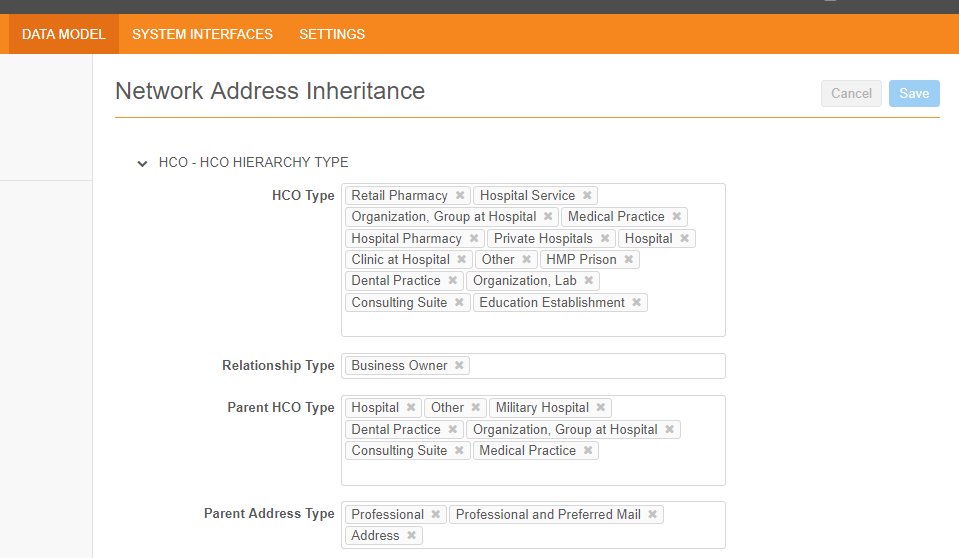Click empty space in Parent HCO Type field
The image size is (959, 558).
pos(533,471)
